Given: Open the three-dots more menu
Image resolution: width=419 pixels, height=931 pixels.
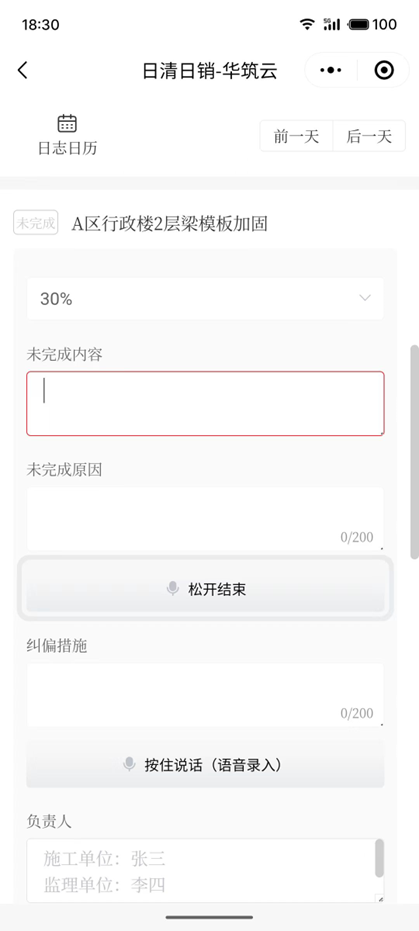Looking at the screenshot, I should click(x=331, y=70).
